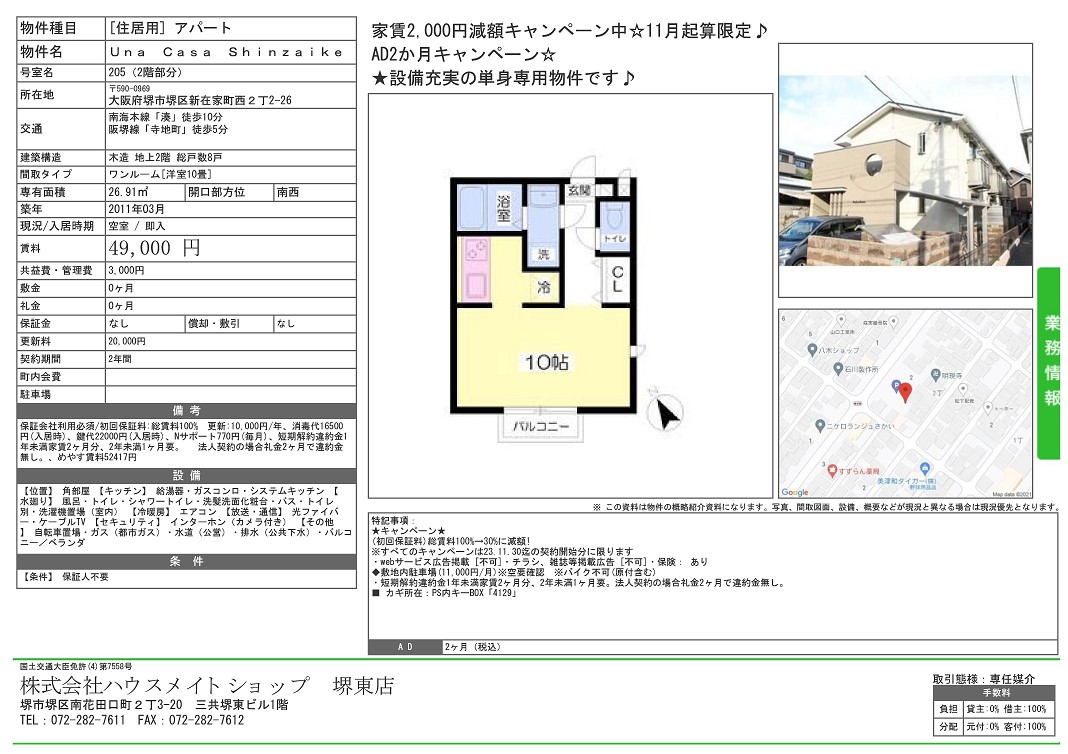Viewport: 1068px width, 754px height.
Task: Click the phone number TEL:072-282-7611
Action: click(x=73, y=720)
